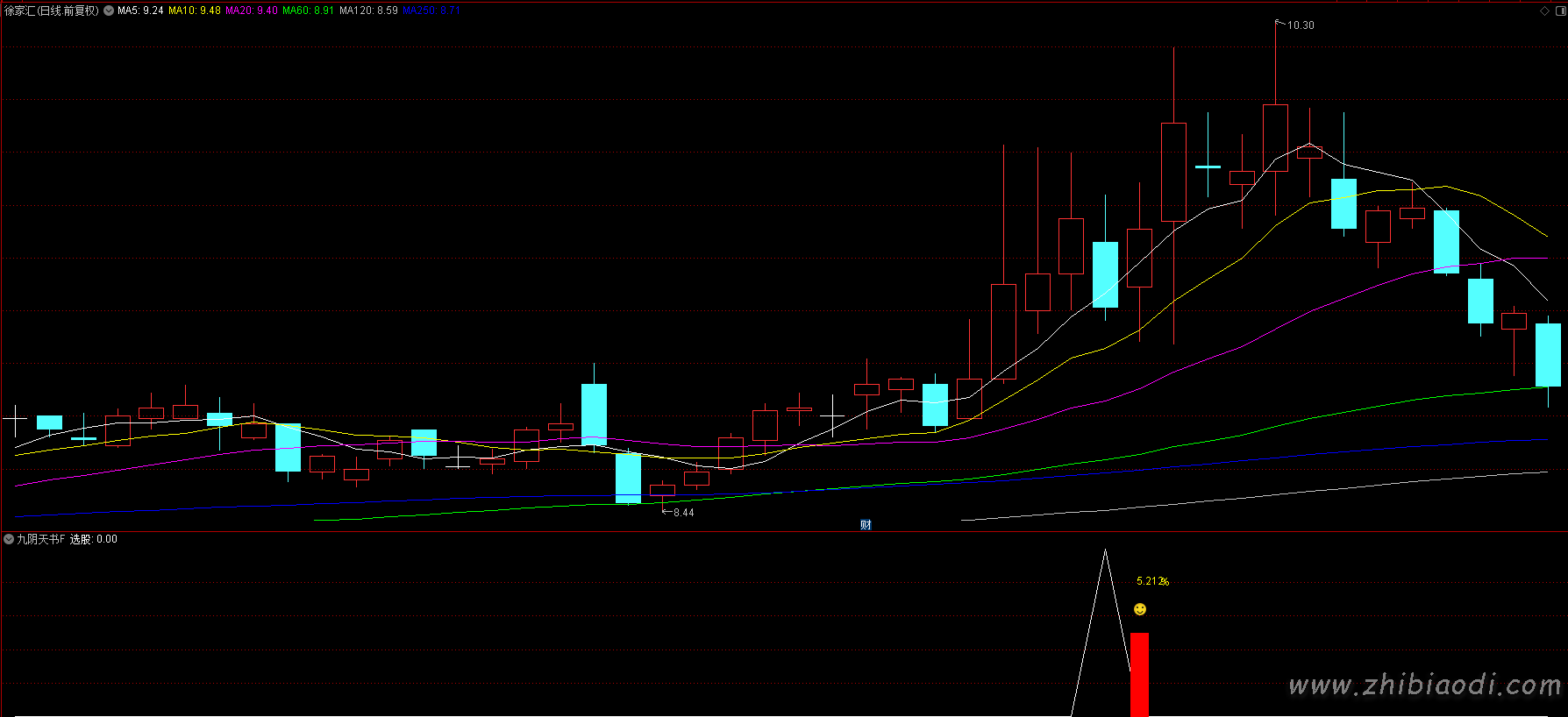Click the 九阴天书F indicator name
The height and width of the screenshot is (717, 1568).
tap(41, 539)
